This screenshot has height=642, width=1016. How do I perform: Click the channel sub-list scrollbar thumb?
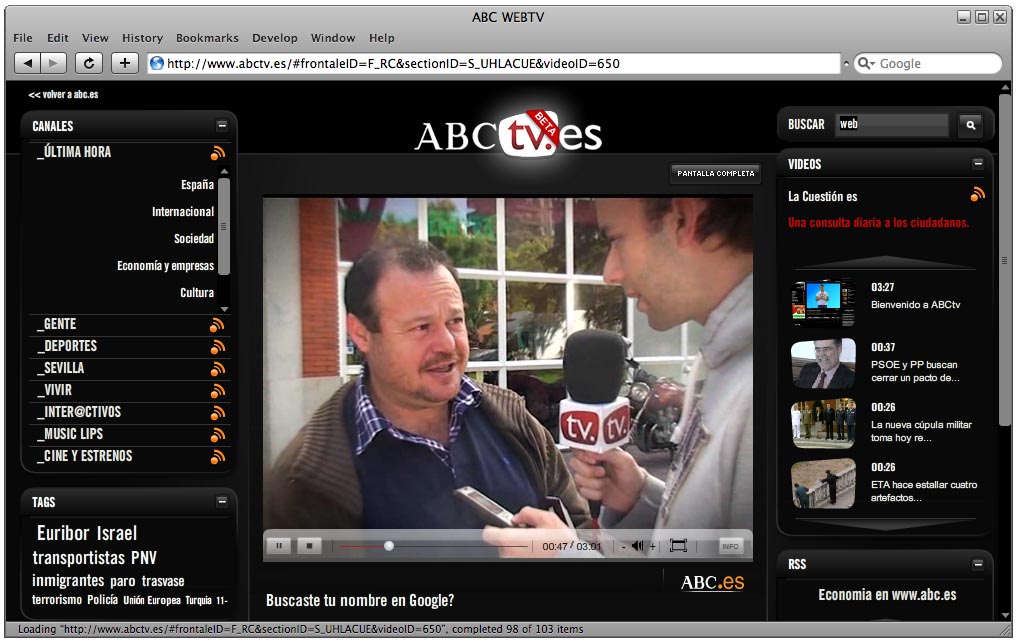click(224, 226)
